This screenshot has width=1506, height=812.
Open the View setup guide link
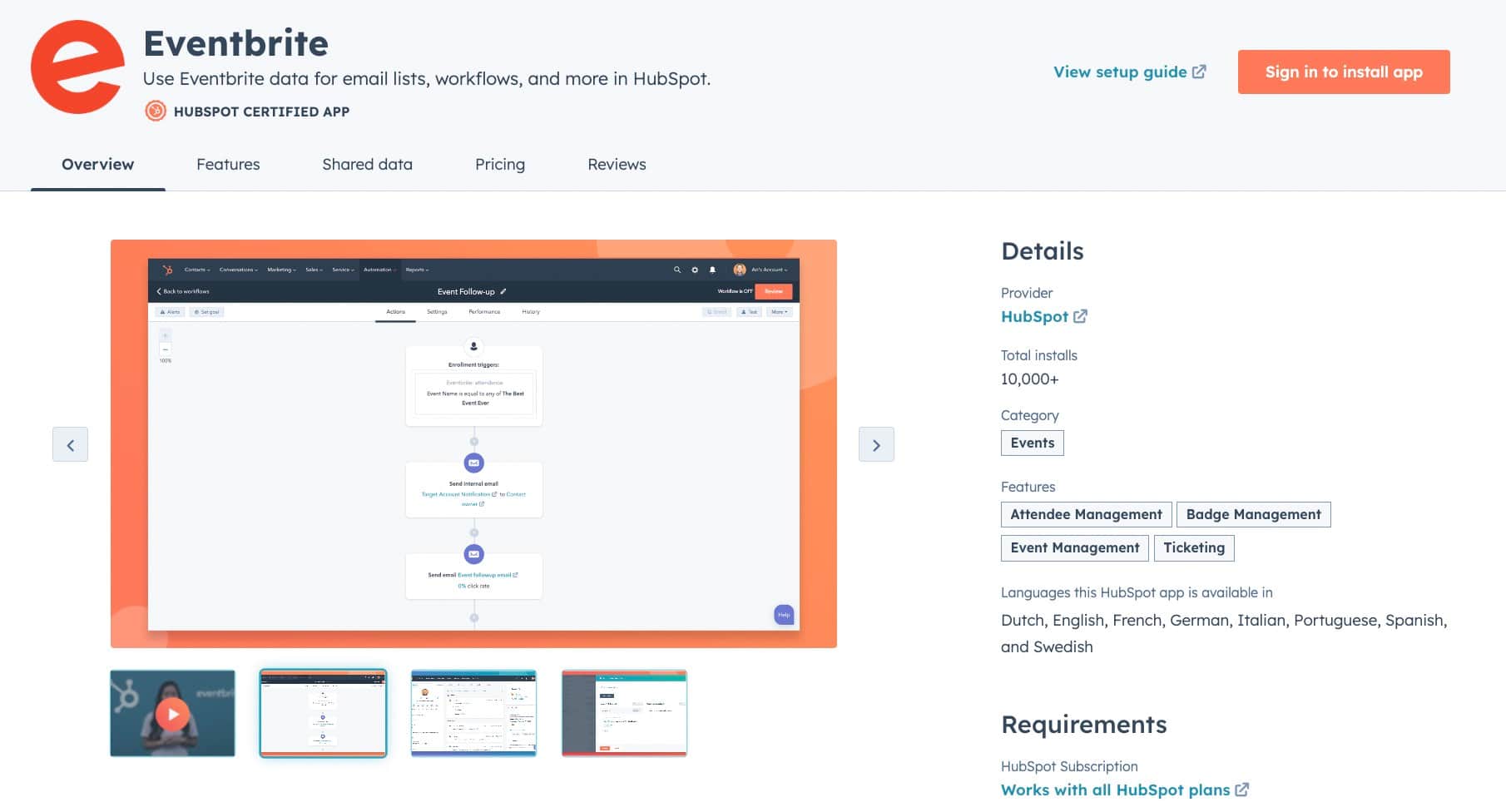pos(1129,72)
